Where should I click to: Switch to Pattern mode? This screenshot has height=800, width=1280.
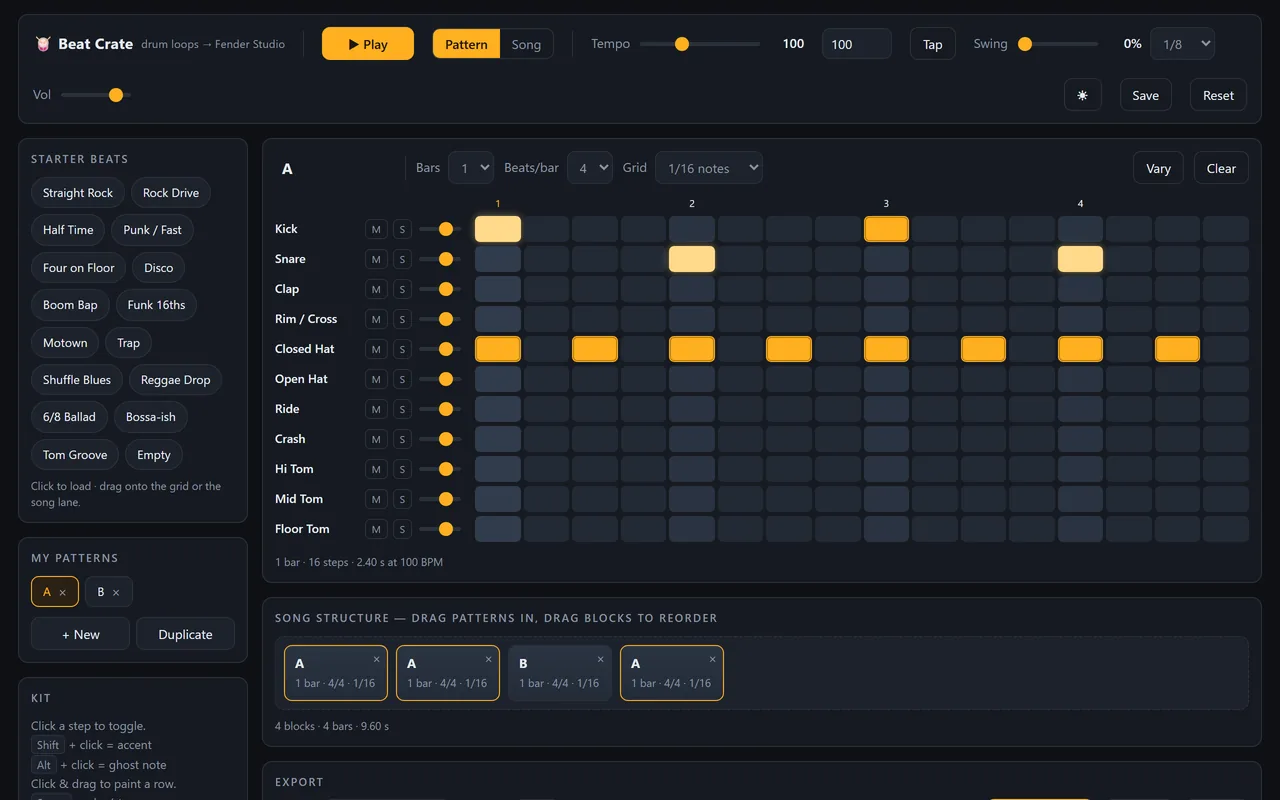coord(466,44)
